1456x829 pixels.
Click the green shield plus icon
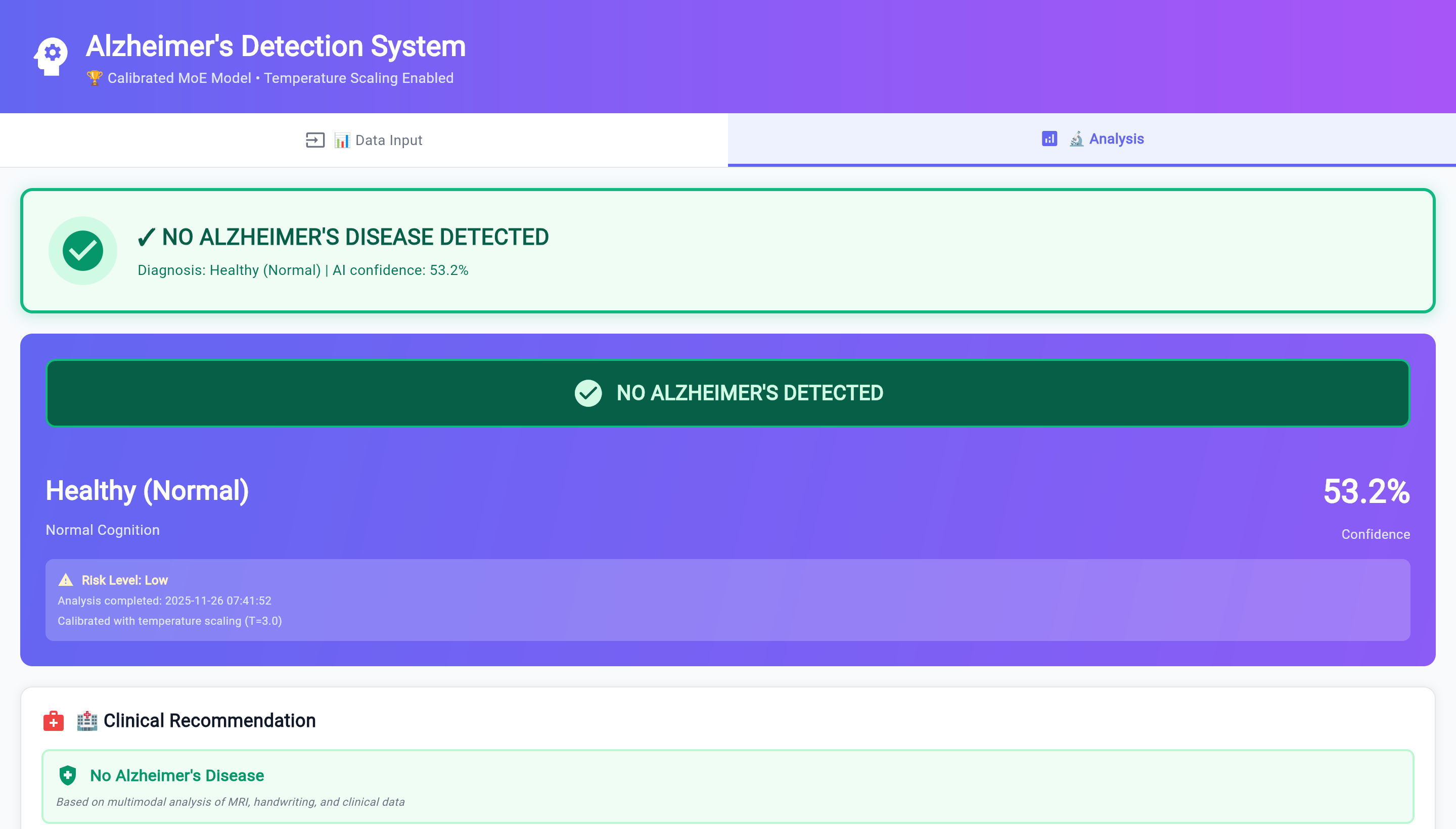(x=68, y=775)
